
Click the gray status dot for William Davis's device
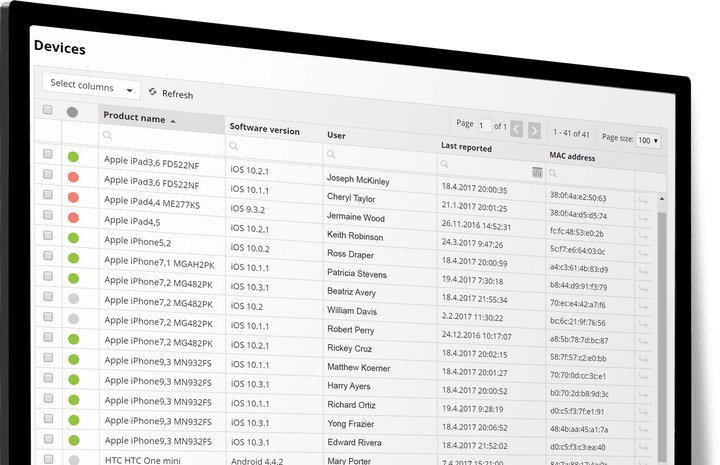point(73,299)
